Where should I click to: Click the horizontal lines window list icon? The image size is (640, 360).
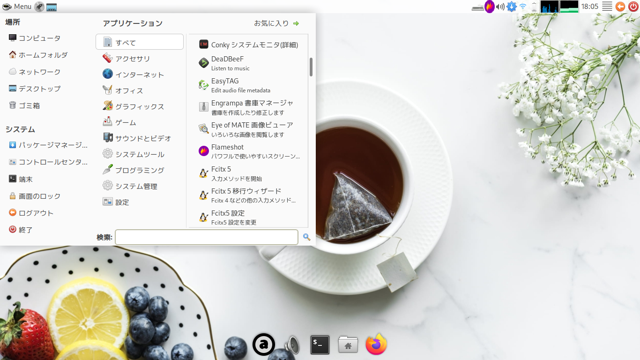pos(607,7)
